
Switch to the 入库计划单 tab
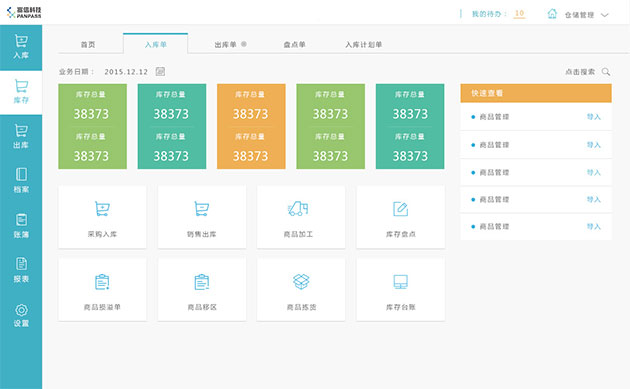coord(364,45)
